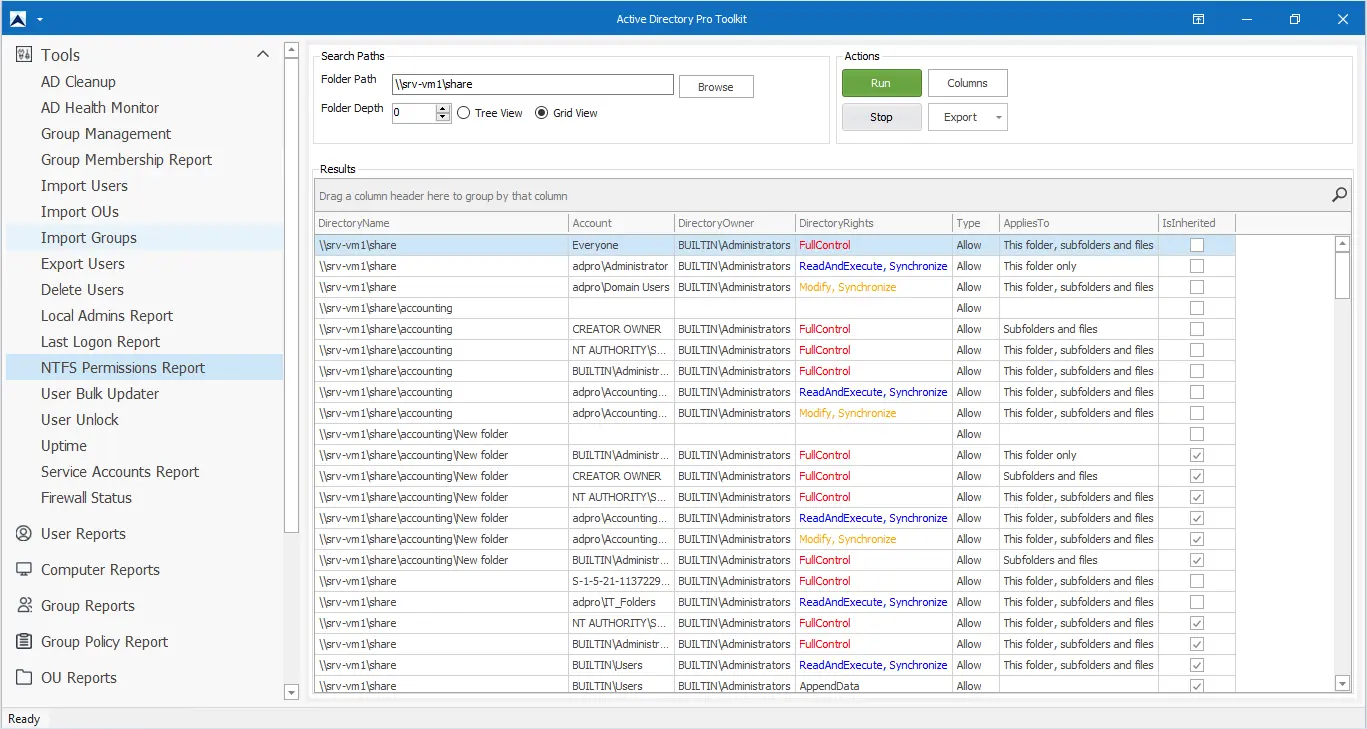
Task: Click the Folder Path input field
Action: pyautogui.click(x=532, y=85)
